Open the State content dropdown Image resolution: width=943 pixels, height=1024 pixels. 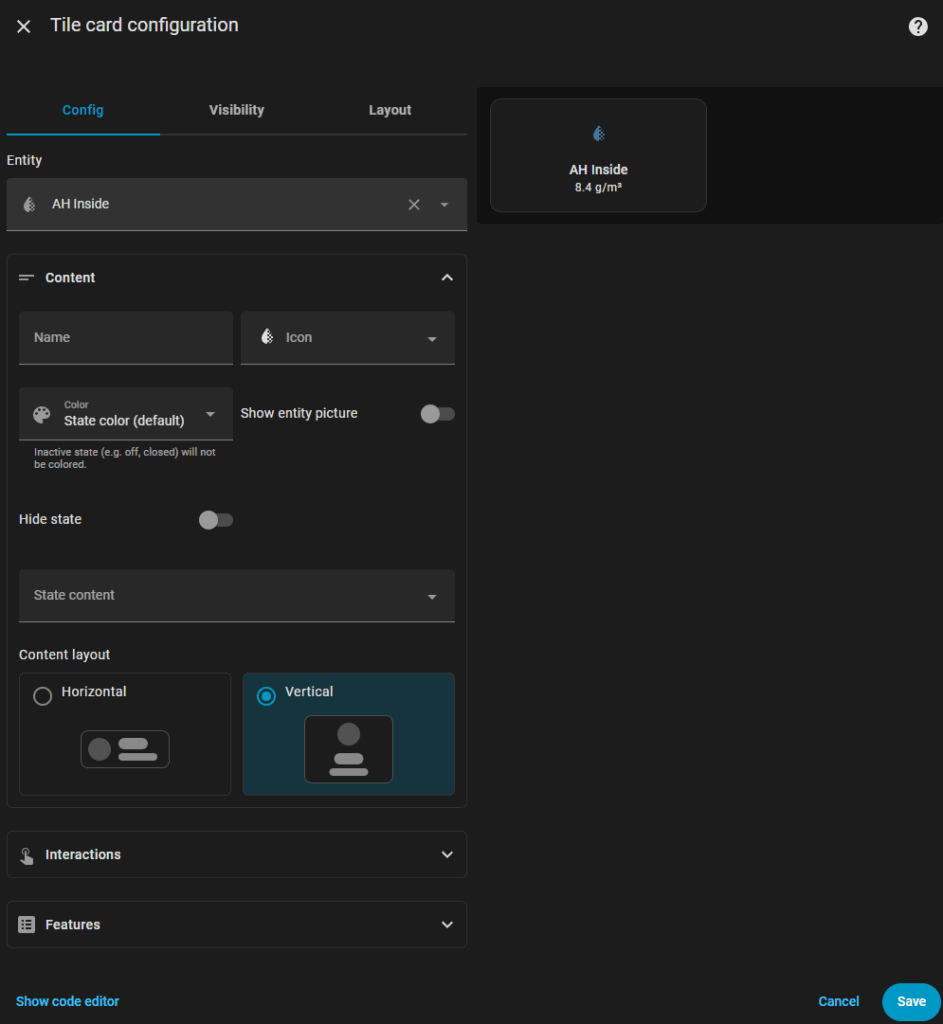pos(236,596)
